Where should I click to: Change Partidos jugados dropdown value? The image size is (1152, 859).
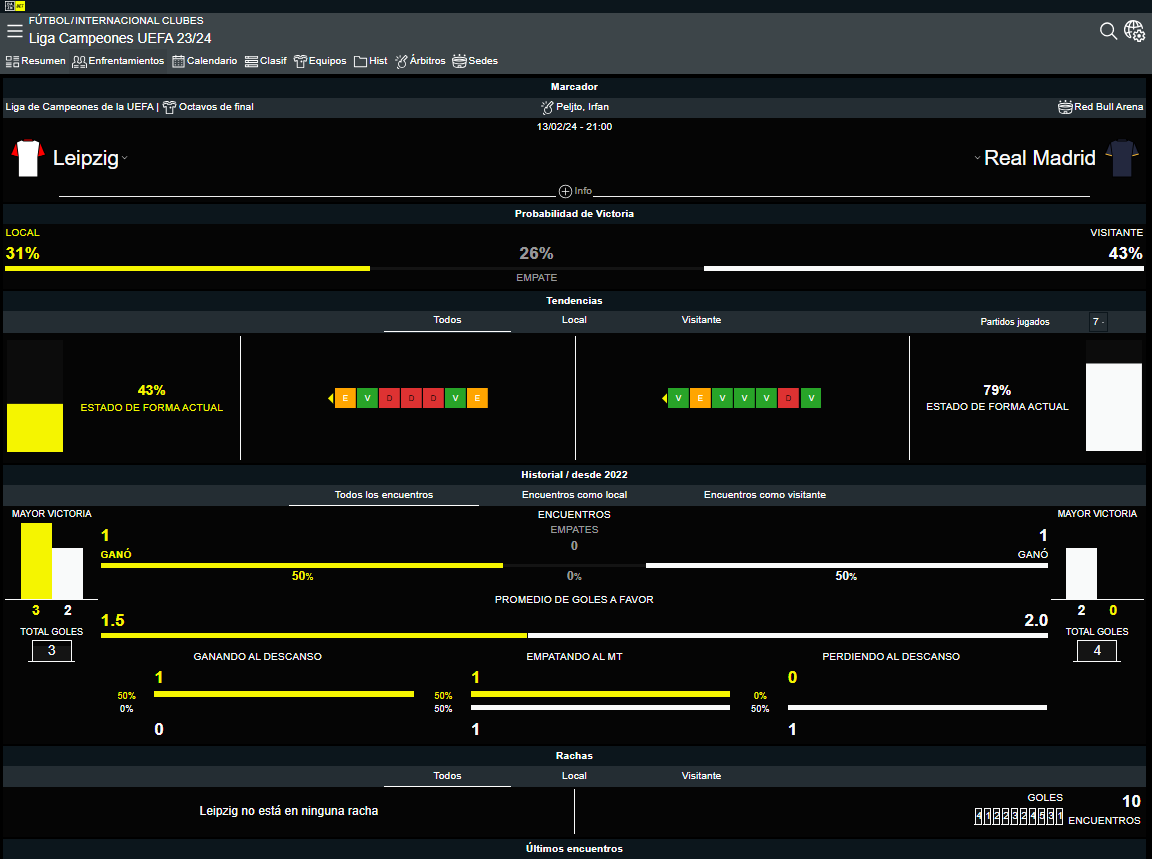(1098, 322)
